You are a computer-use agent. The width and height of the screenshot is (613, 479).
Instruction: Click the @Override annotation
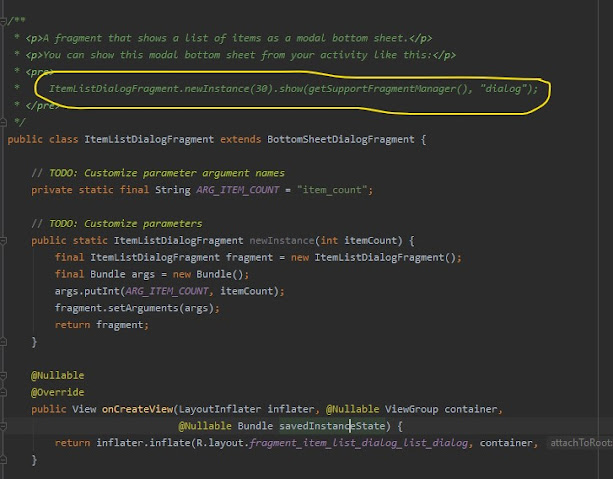pos(57,392)
